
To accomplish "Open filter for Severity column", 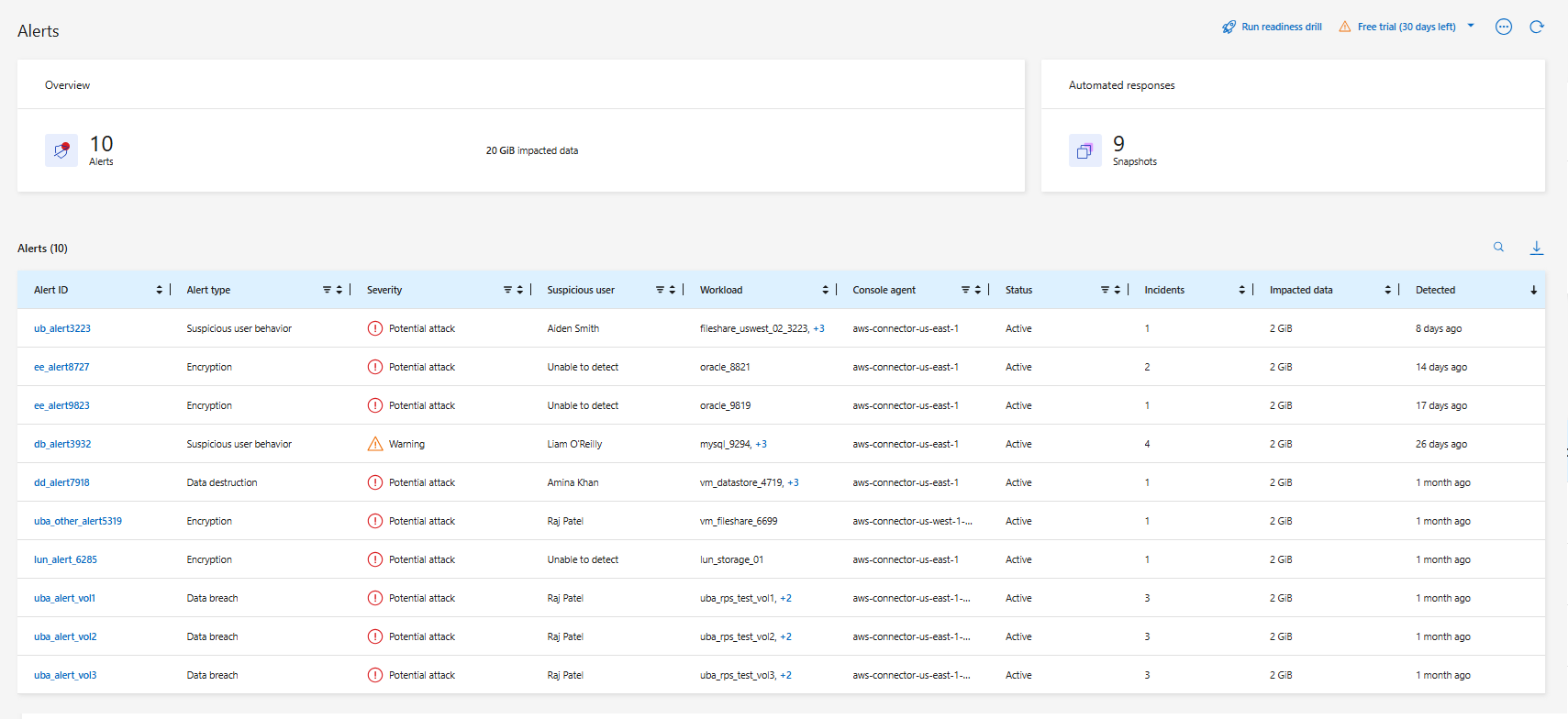I will click(507, 290).
